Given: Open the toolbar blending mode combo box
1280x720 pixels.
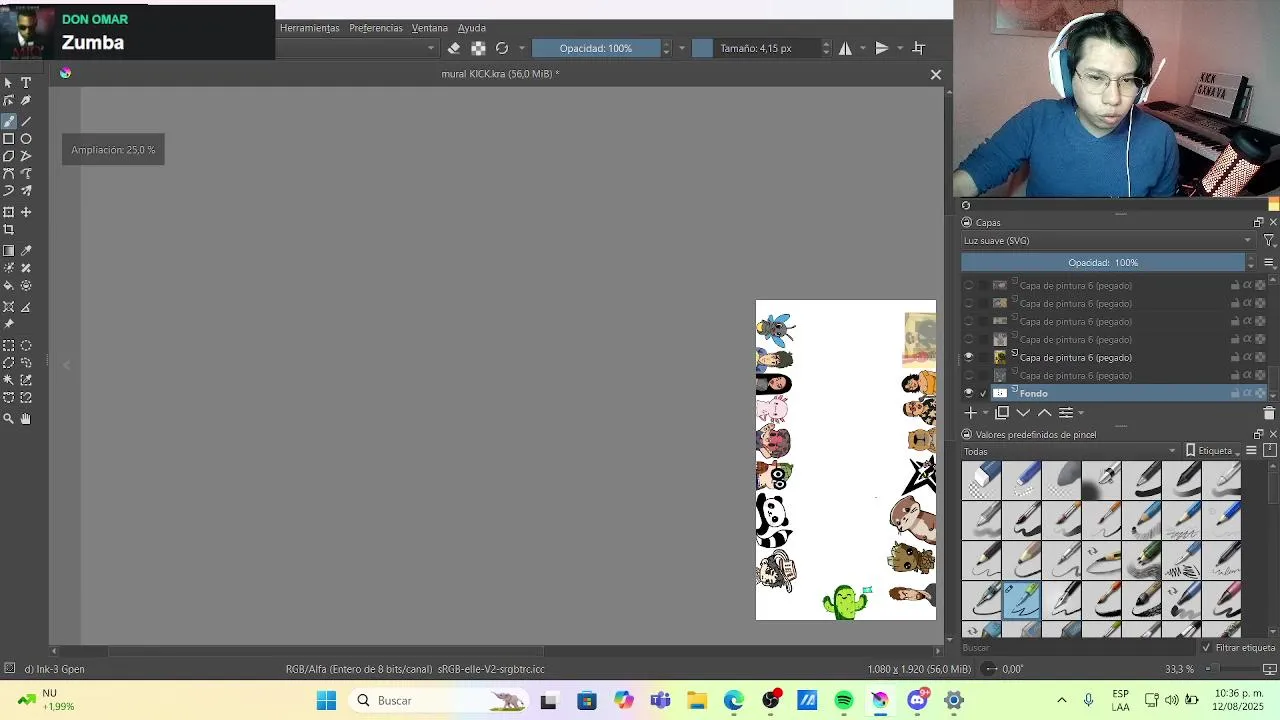Looking at the screenshot, I should (x=357, y=48).
